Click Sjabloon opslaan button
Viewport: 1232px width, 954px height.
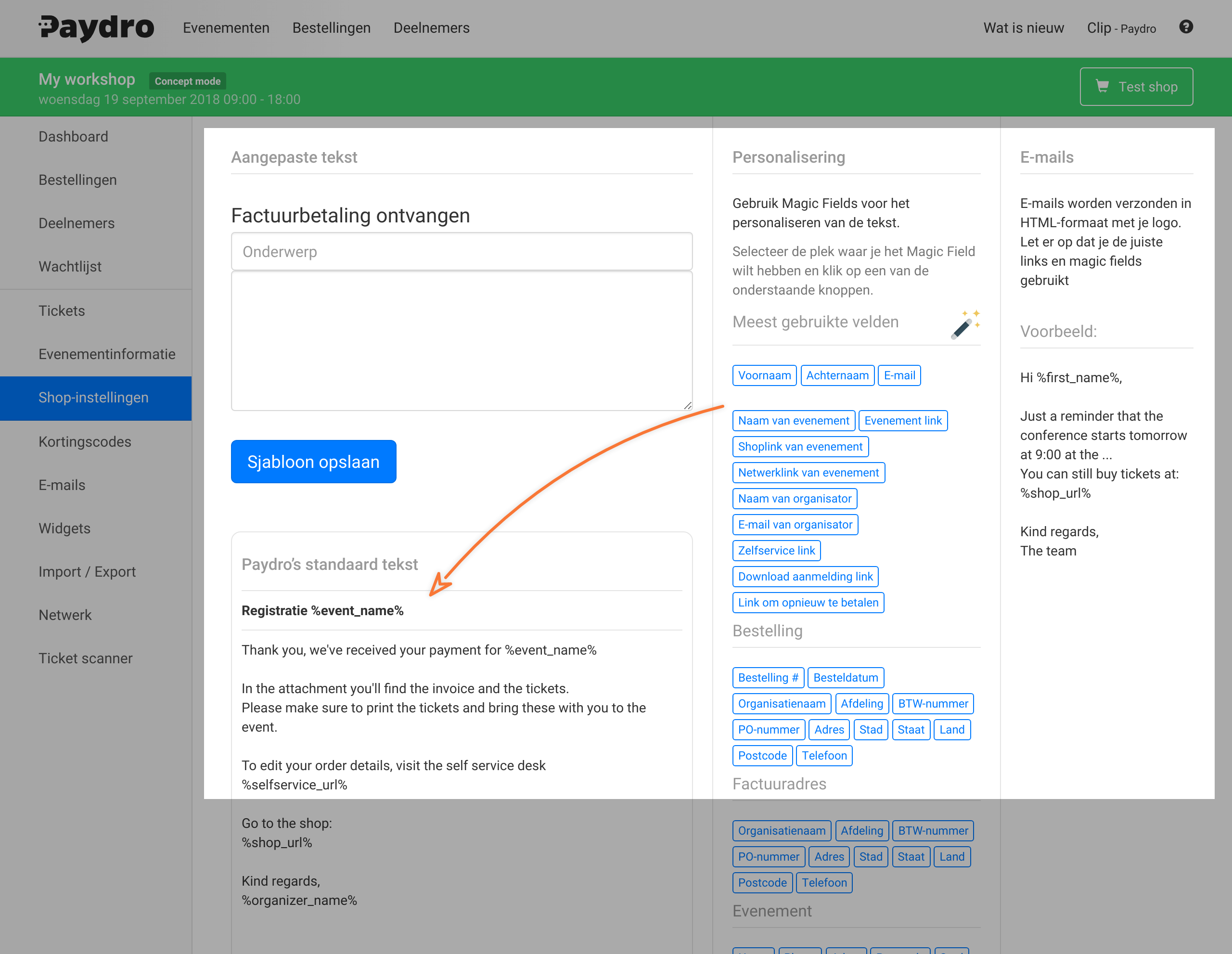[x=313, y=462]
